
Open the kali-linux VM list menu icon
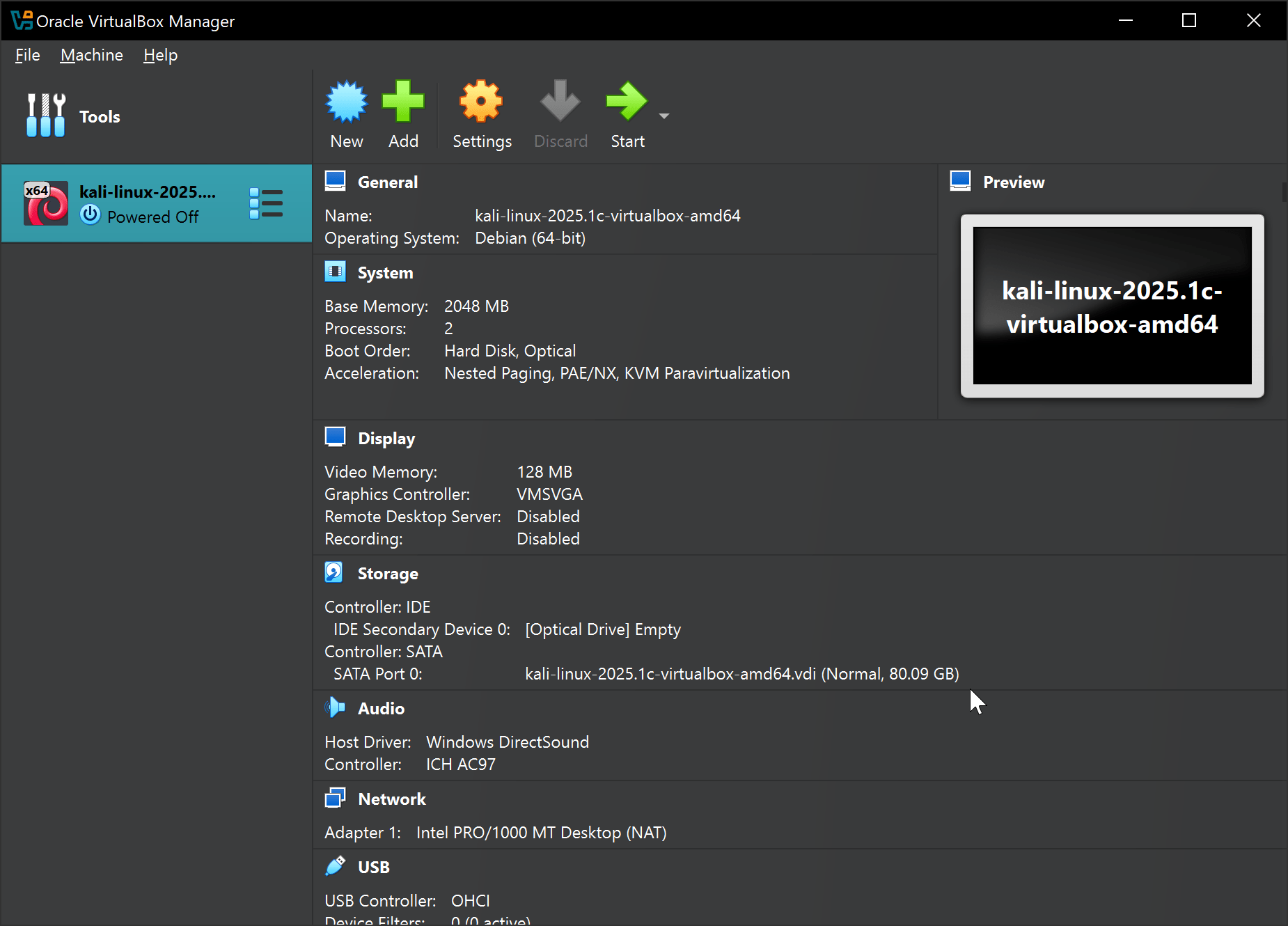click(266, 203)
